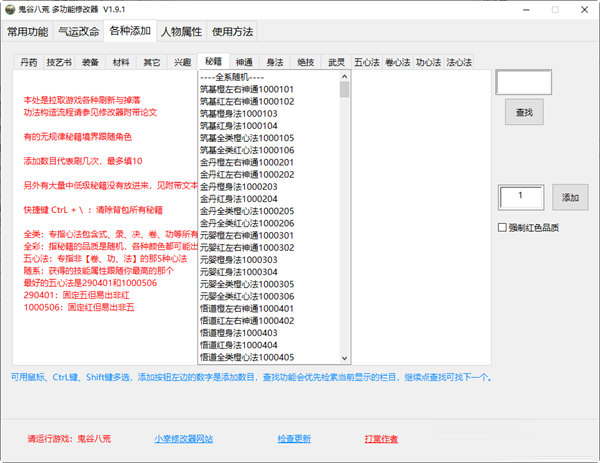Switch to the 神通 sub-tab
Image resolution: width=600 pixels, height=463 pixels.
click(243, 62)
